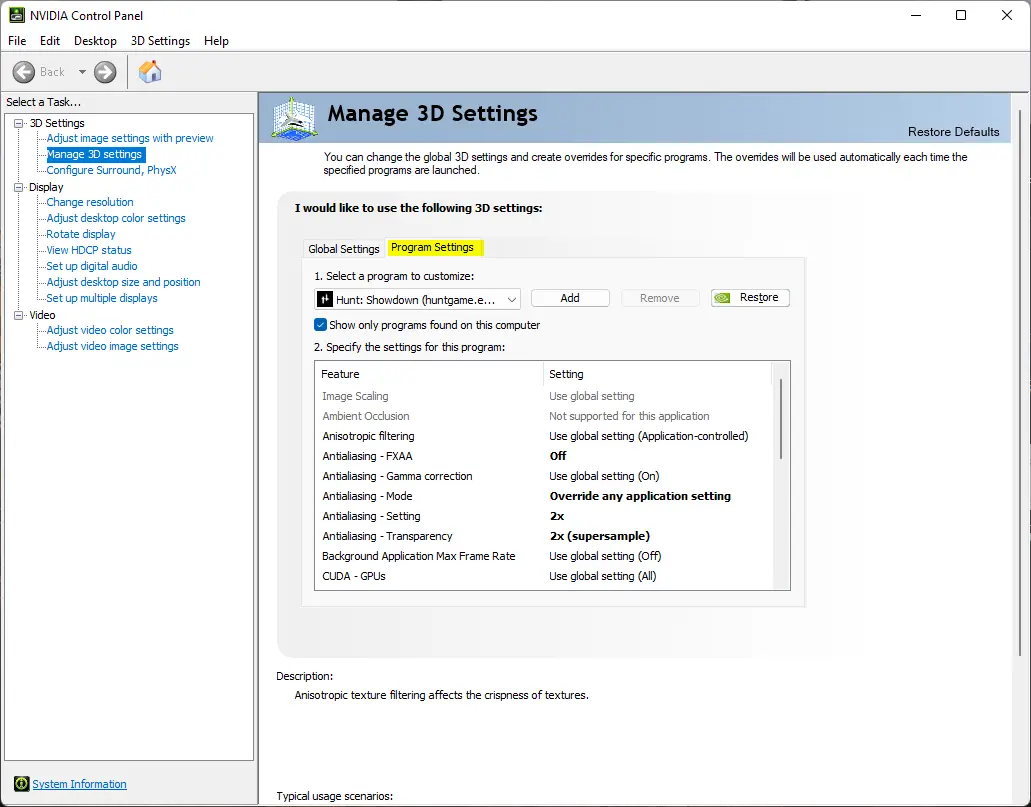Image resolution: width=1031 pixels, height=807 pixels.
Task: Collapse the 3D Settings tree node
Action: 18,123
